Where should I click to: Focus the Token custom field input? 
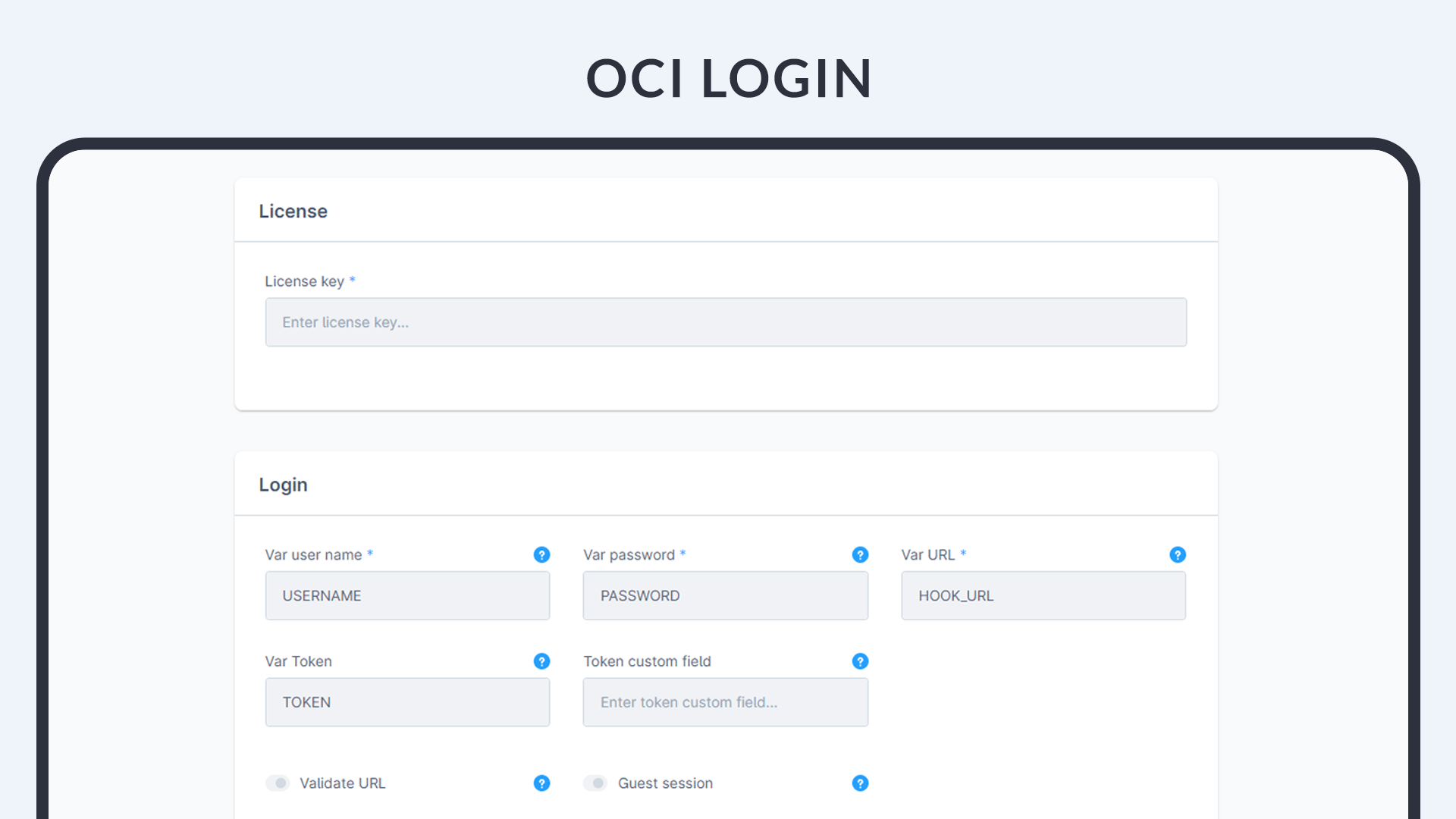point(726,702)
